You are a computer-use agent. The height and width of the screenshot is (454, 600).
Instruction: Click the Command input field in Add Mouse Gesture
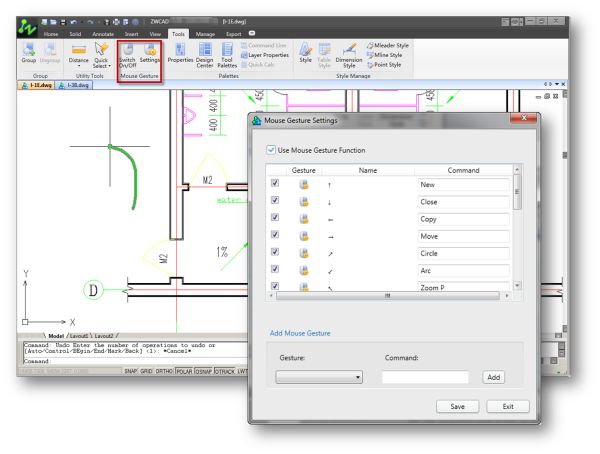425,377
